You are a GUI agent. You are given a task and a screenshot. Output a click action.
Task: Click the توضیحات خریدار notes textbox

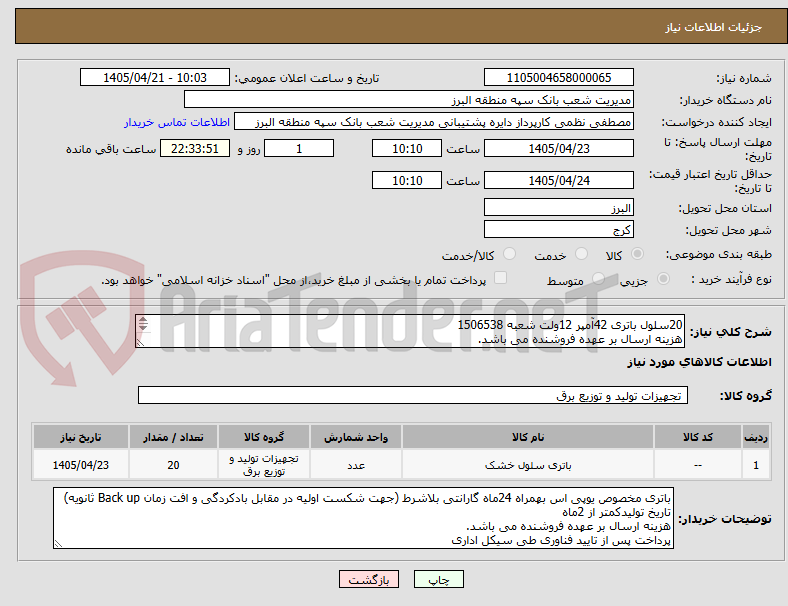coord(363,518)
